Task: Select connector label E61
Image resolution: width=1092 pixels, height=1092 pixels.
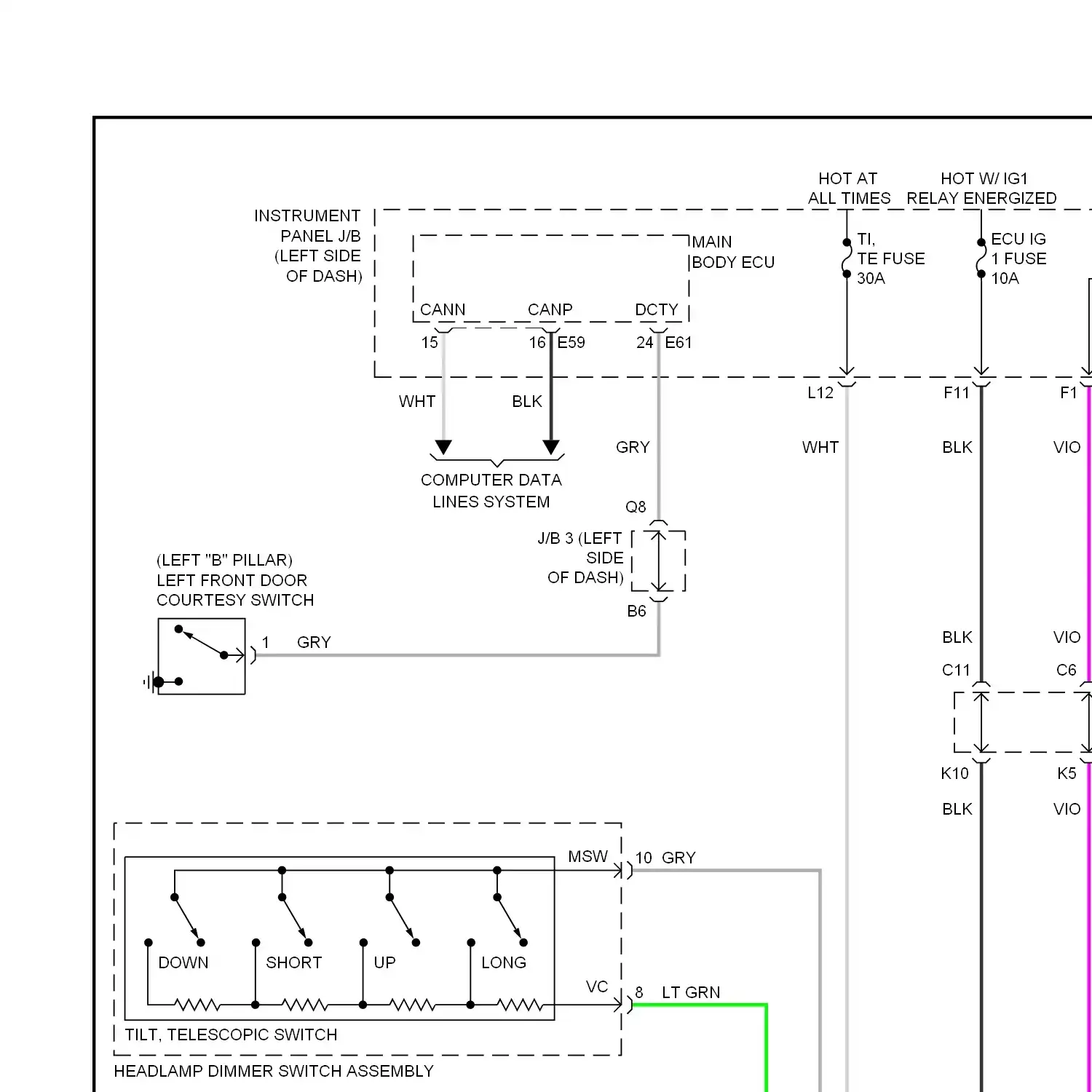Action: pyautogui.click(x=678, y=342)
